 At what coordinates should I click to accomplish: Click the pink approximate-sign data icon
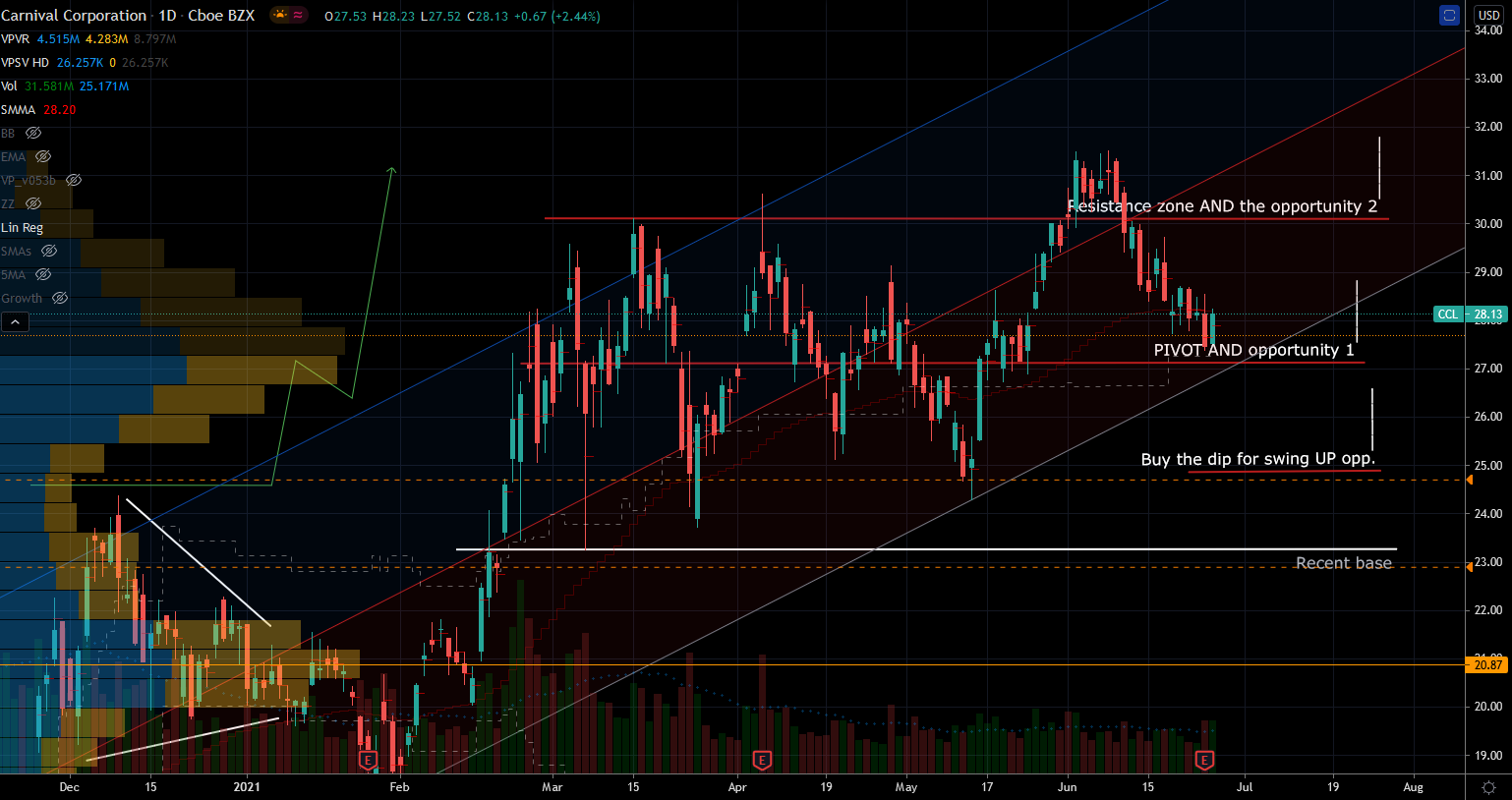click(298, 15)
